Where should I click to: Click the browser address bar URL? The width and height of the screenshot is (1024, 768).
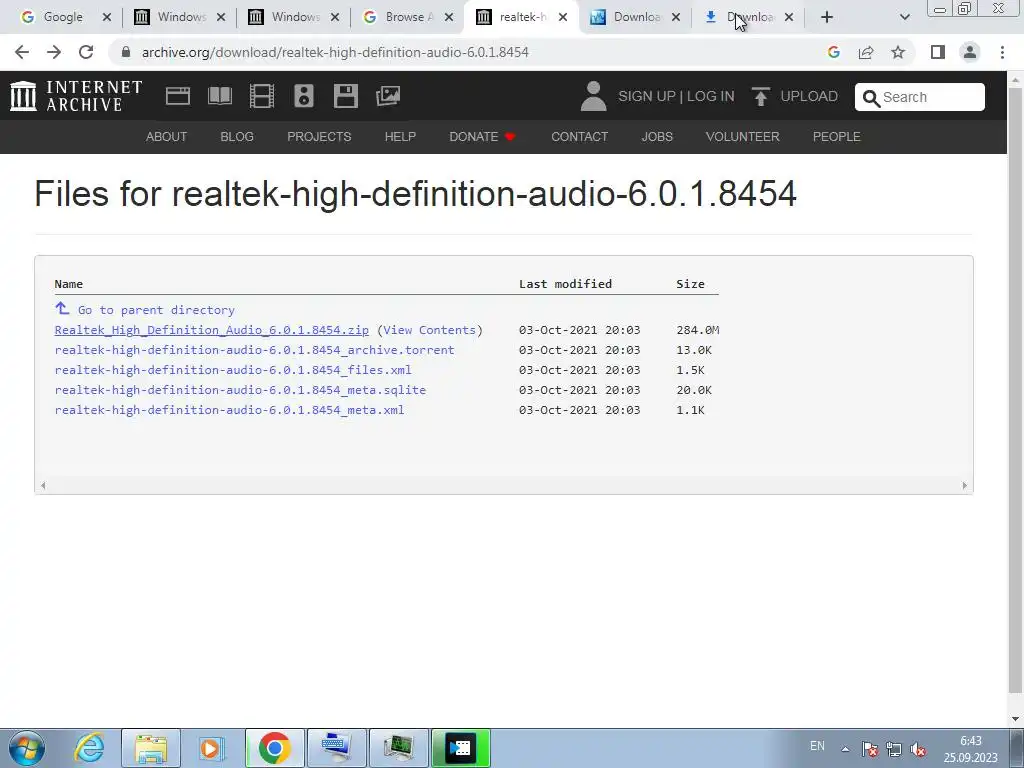[x=335, y=52]
